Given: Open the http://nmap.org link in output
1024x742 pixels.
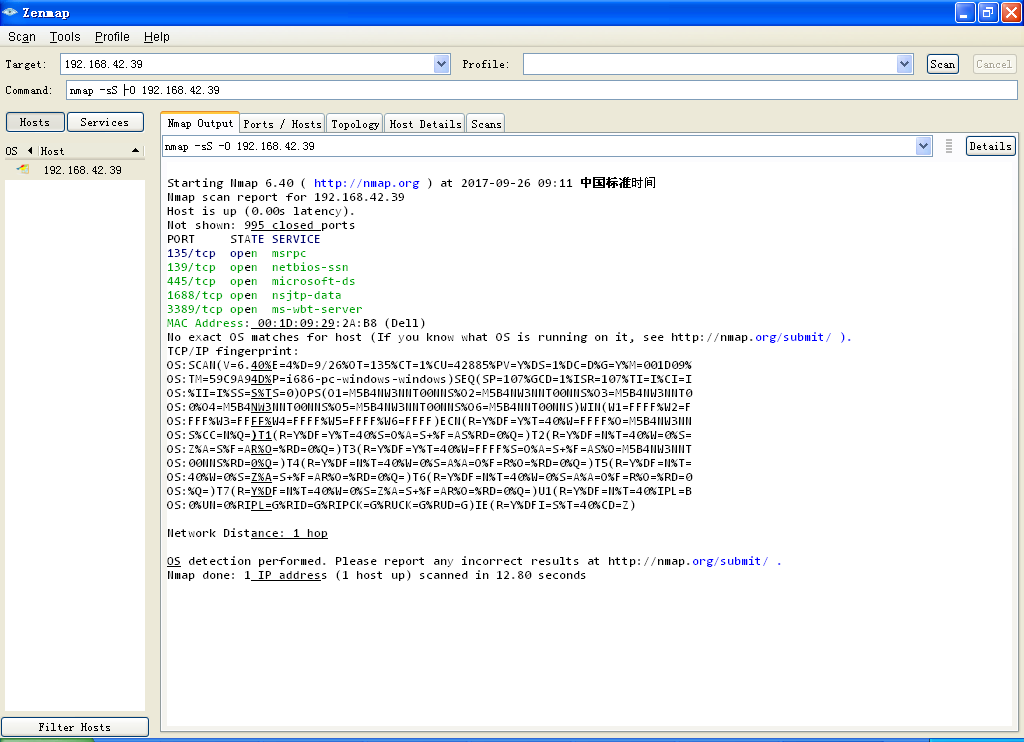Looking at the screenshot, I should [x=366, y=183].
